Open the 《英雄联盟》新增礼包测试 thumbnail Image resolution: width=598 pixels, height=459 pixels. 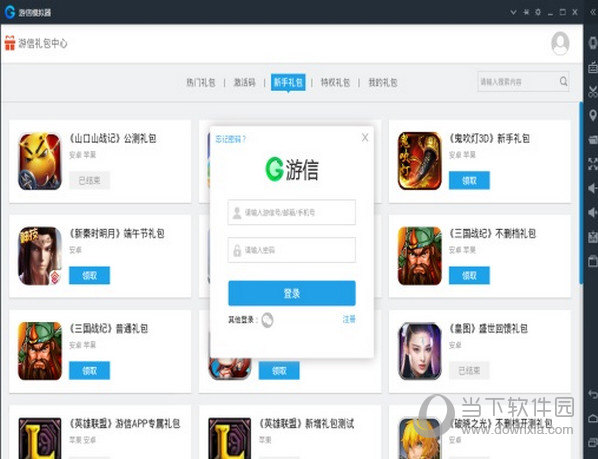[x=229, y=438]
